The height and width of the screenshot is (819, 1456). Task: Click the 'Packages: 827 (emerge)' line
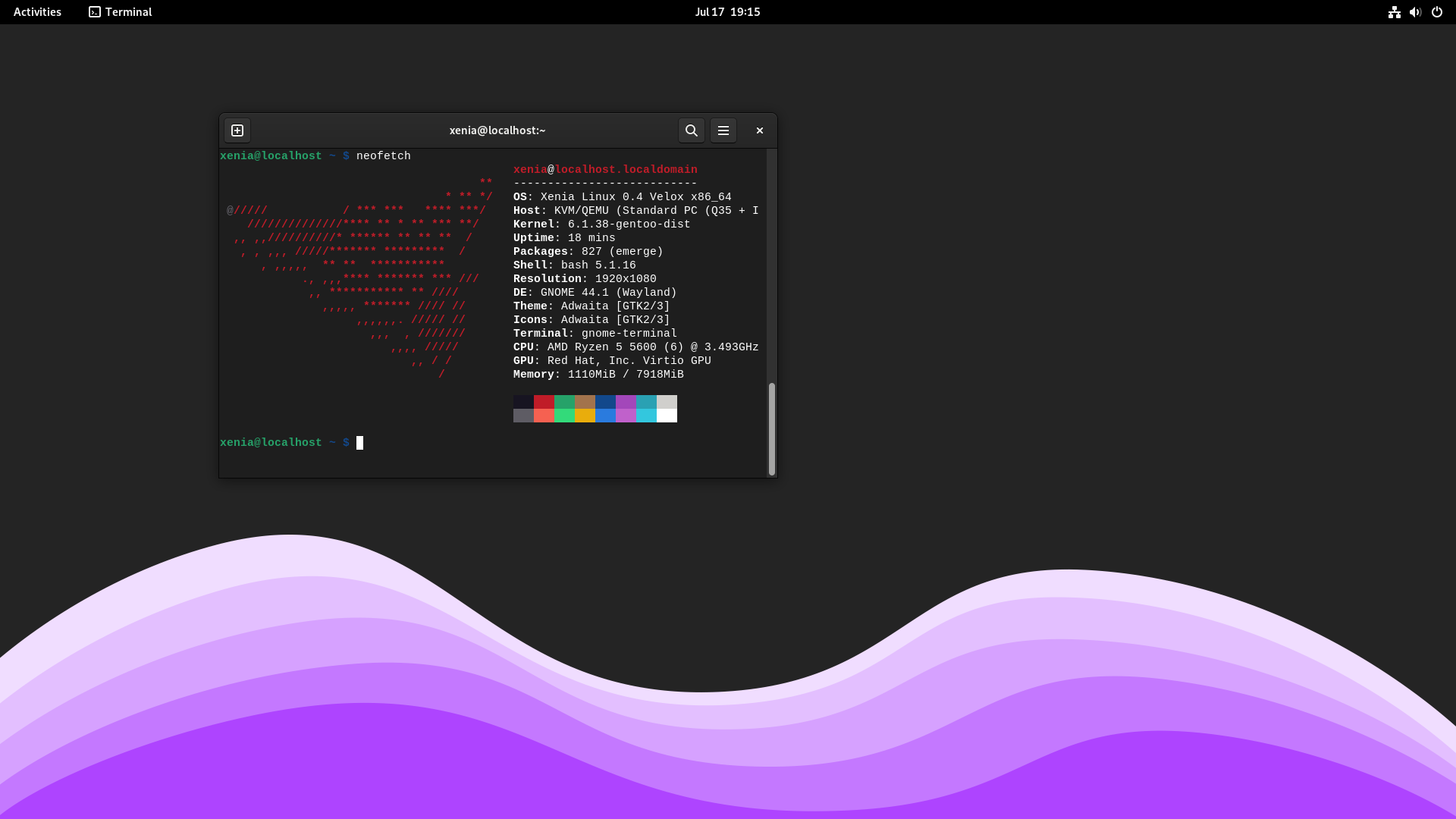(588, 252)
